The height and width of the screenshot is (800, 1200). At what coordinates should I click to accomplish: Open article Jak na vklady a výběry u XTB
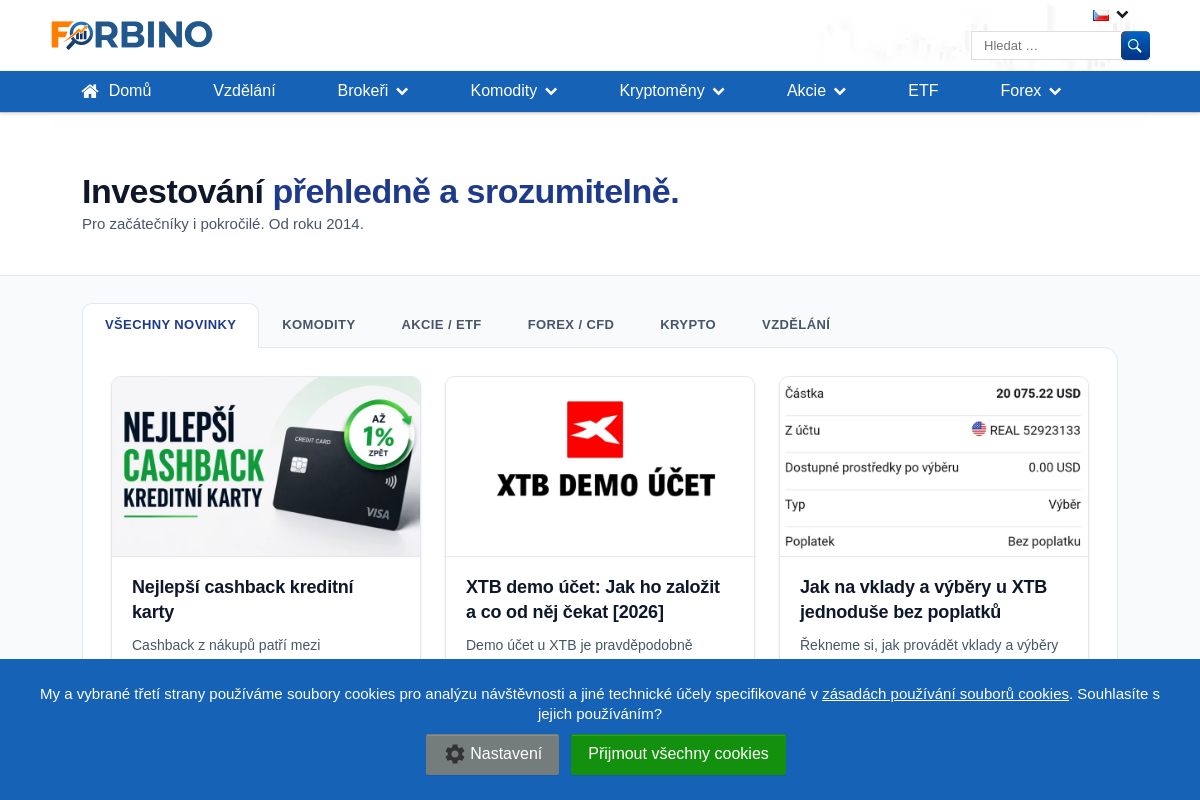pos(923,599)
